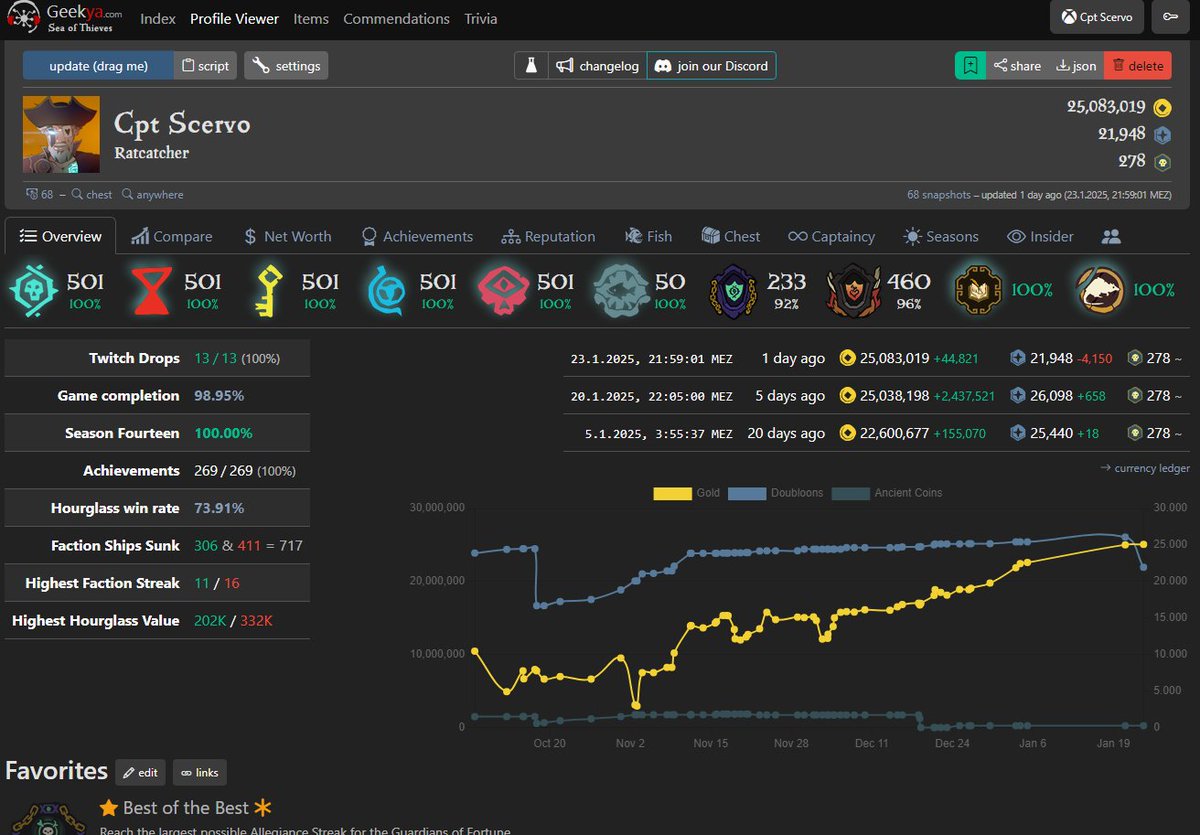1200x835 pixels.
Task: Click the gold coin icon beside 25,083,019
Action: [1162, 107]
